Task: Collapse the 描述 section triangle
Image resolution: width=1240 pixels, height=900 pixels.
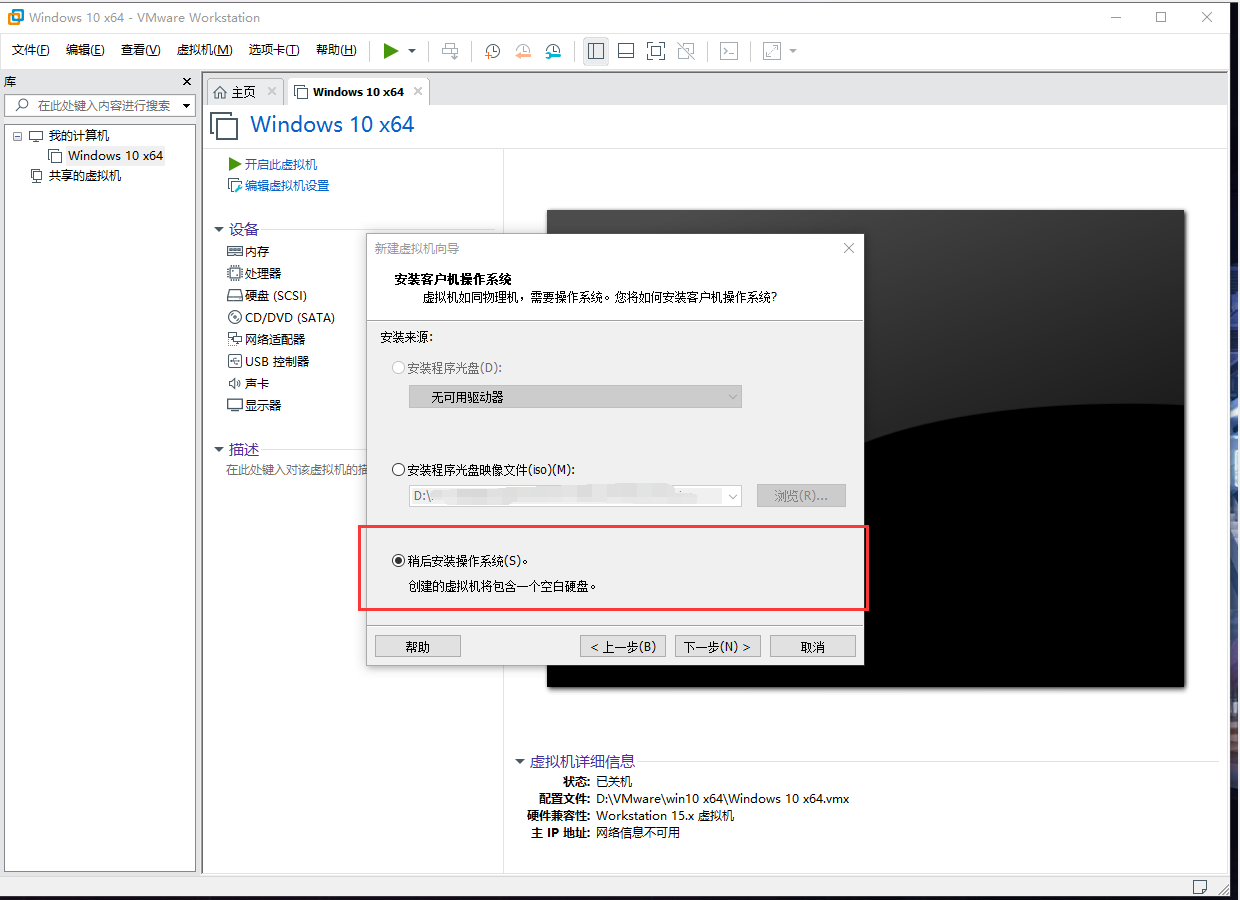Action: point(219,450)
